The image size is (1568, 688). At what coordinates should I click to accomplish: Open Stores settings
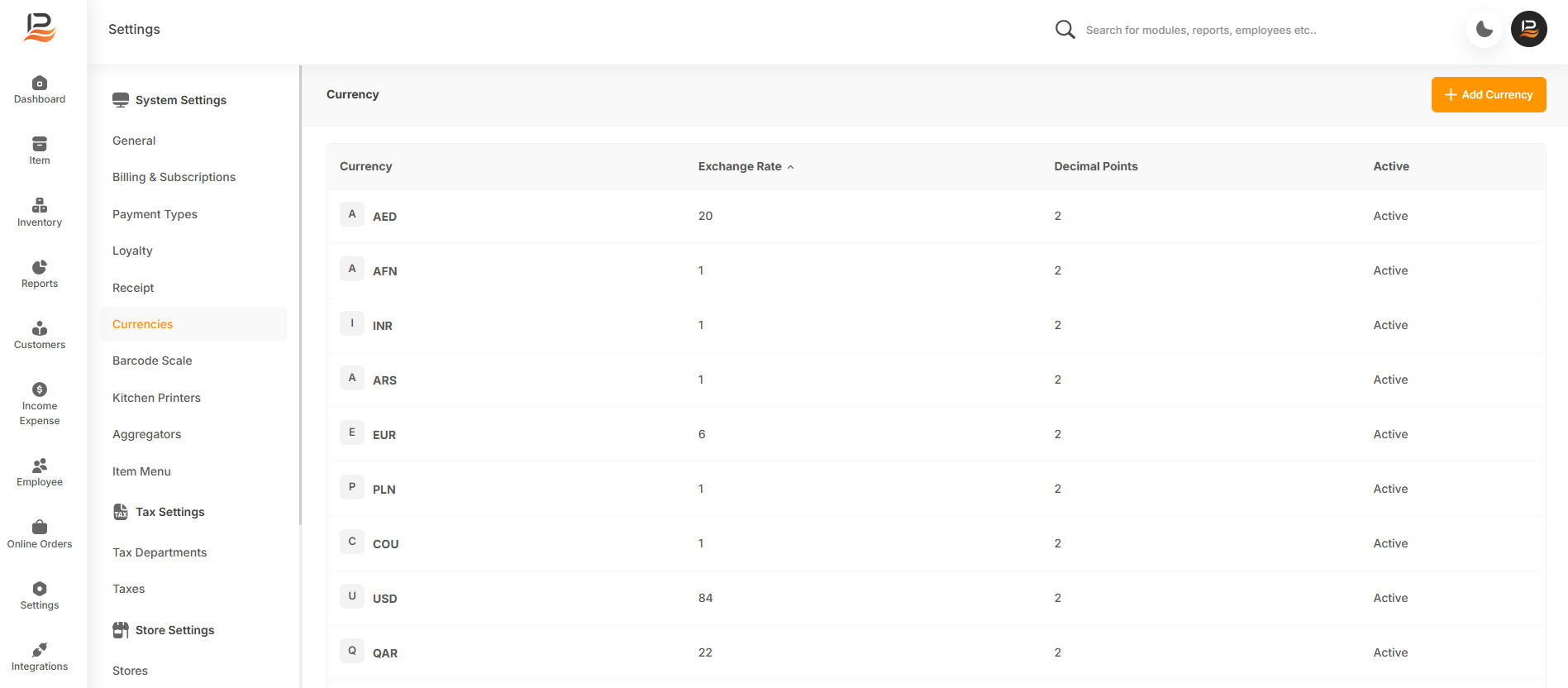130,671
